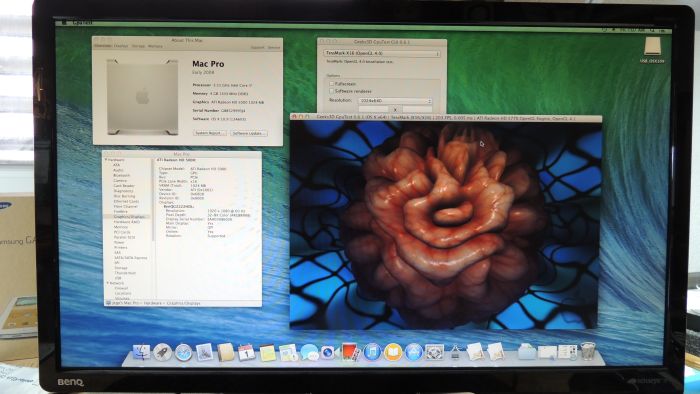700x394 pixels.
Task: Open yellow Notes icon in Dock
Action: pos(268,353)
